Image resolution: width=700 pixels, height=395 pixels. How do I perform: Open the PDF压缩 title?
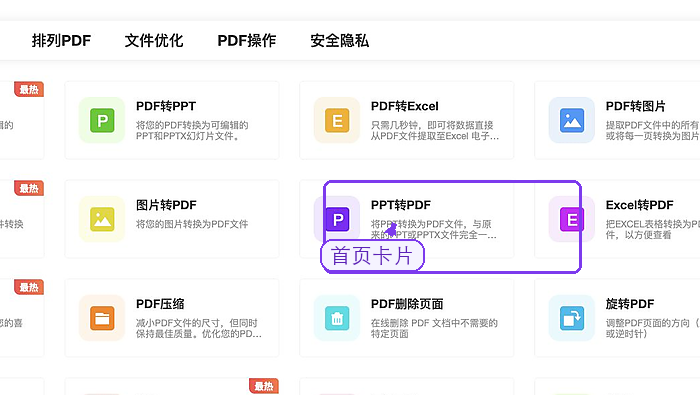(160, 304)
